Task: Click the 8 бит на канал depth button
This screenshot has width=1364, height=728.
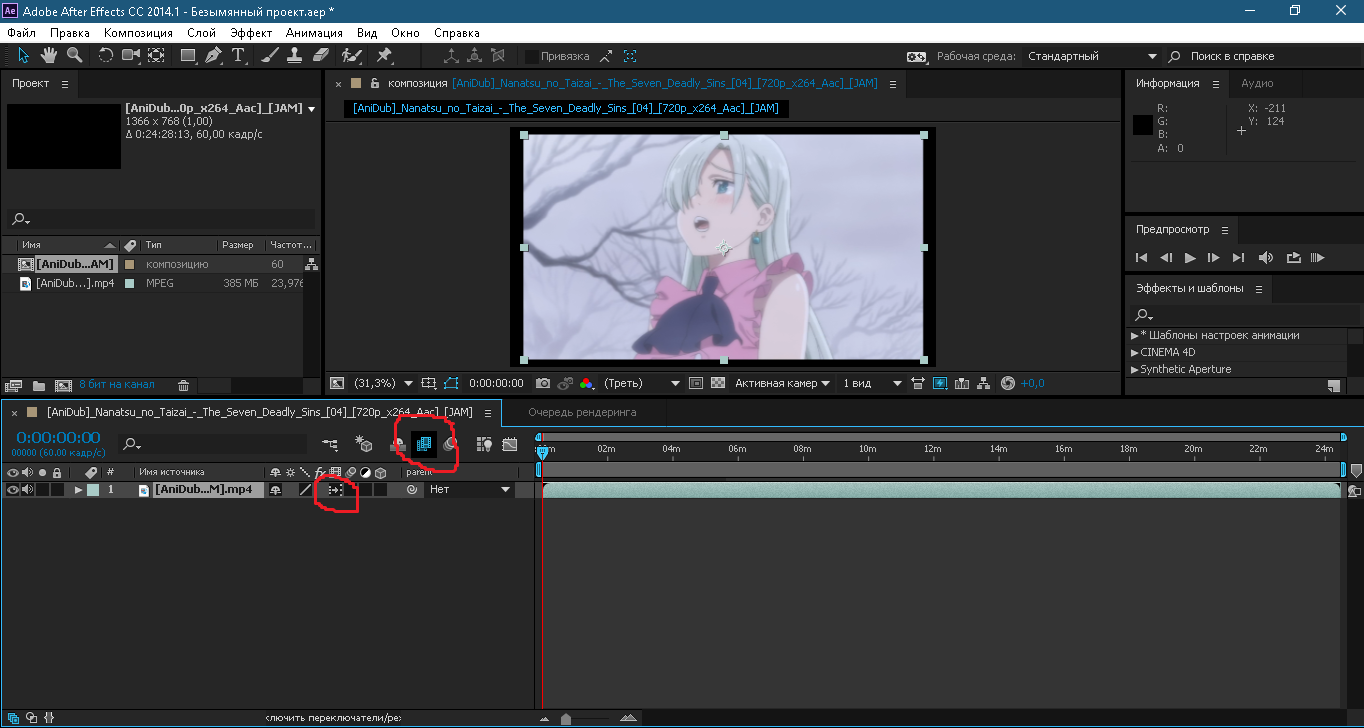Action: click(117, 385)
